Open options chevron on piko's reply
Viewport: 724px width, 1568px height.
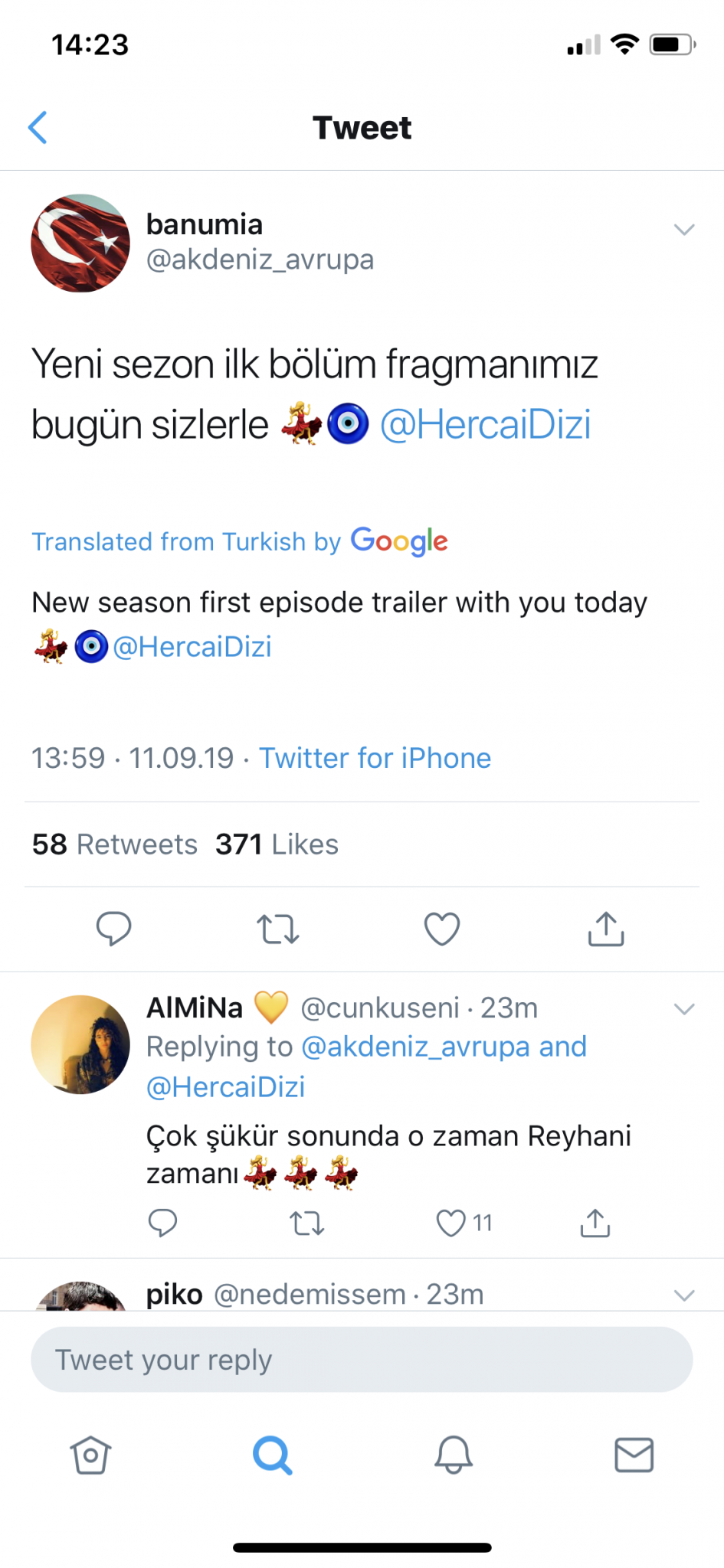tap(683, 1295)
